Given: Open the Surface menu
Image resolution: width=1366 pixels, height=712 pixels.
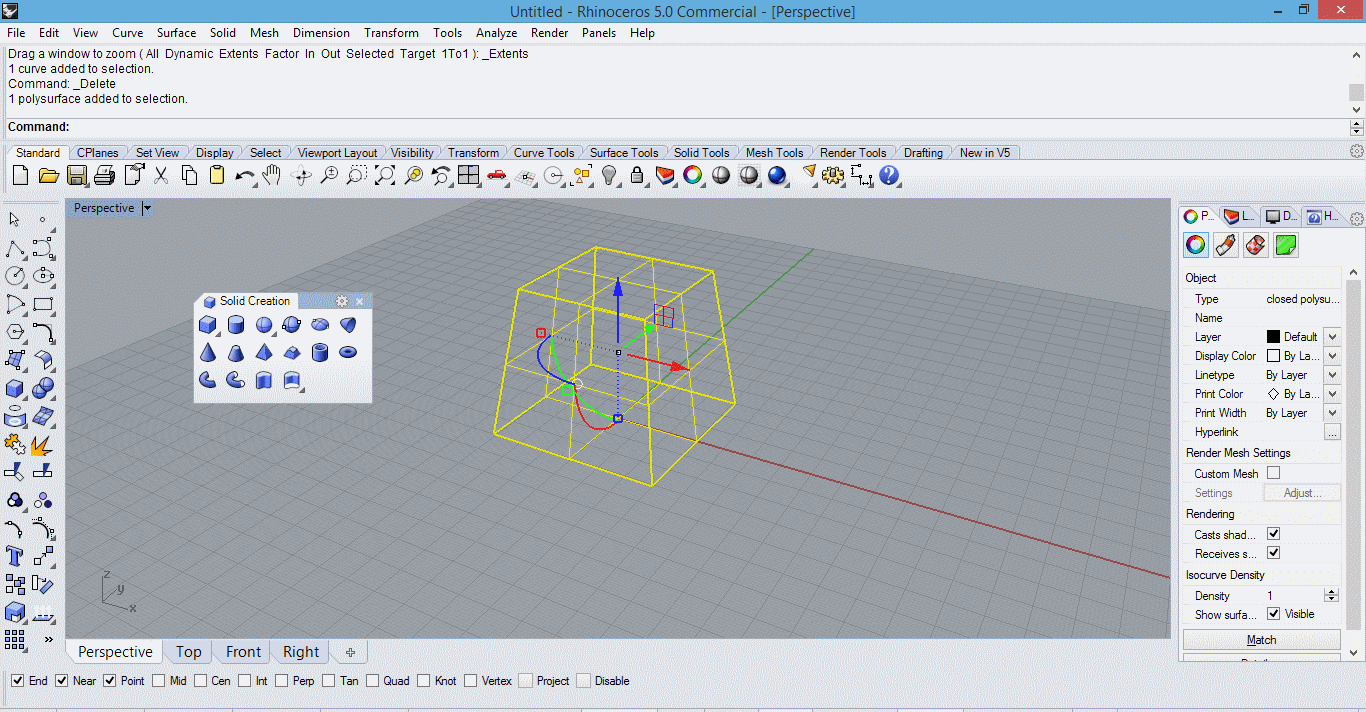Looking at the screenshot, I should coord(176,33).
